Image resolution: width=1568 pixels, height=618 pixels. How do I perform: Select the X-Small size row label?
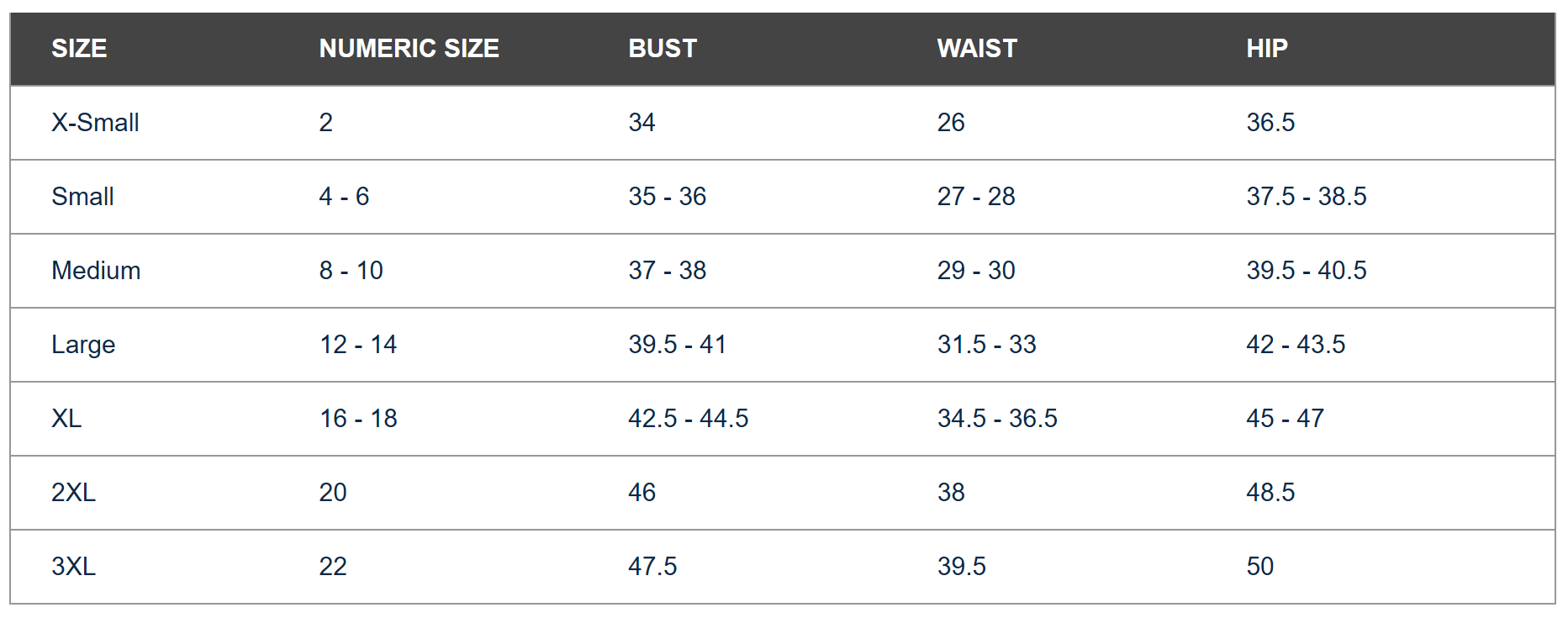click(x=95, y=123)
